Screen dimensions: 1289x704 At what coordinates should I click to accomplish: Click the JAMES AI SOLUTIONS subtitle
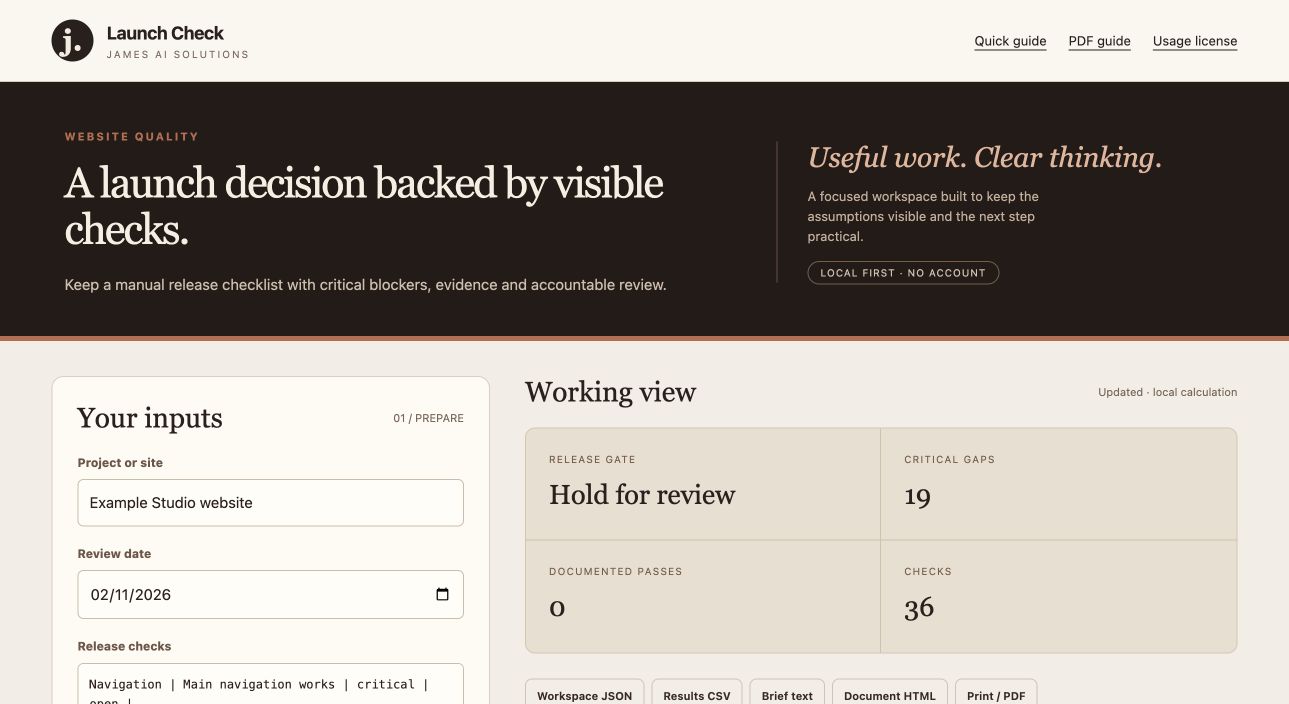point(178,55)
